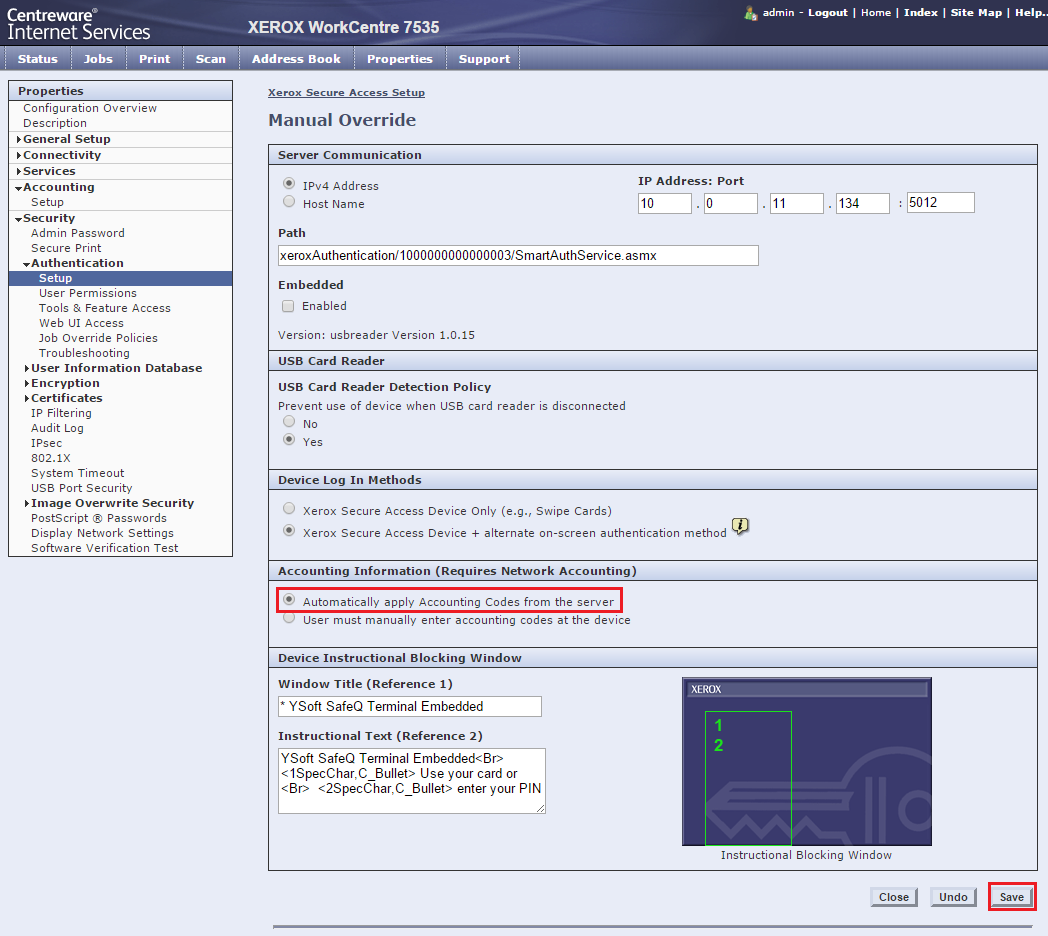Click the admin user icon in header

(x=750, y=13)
